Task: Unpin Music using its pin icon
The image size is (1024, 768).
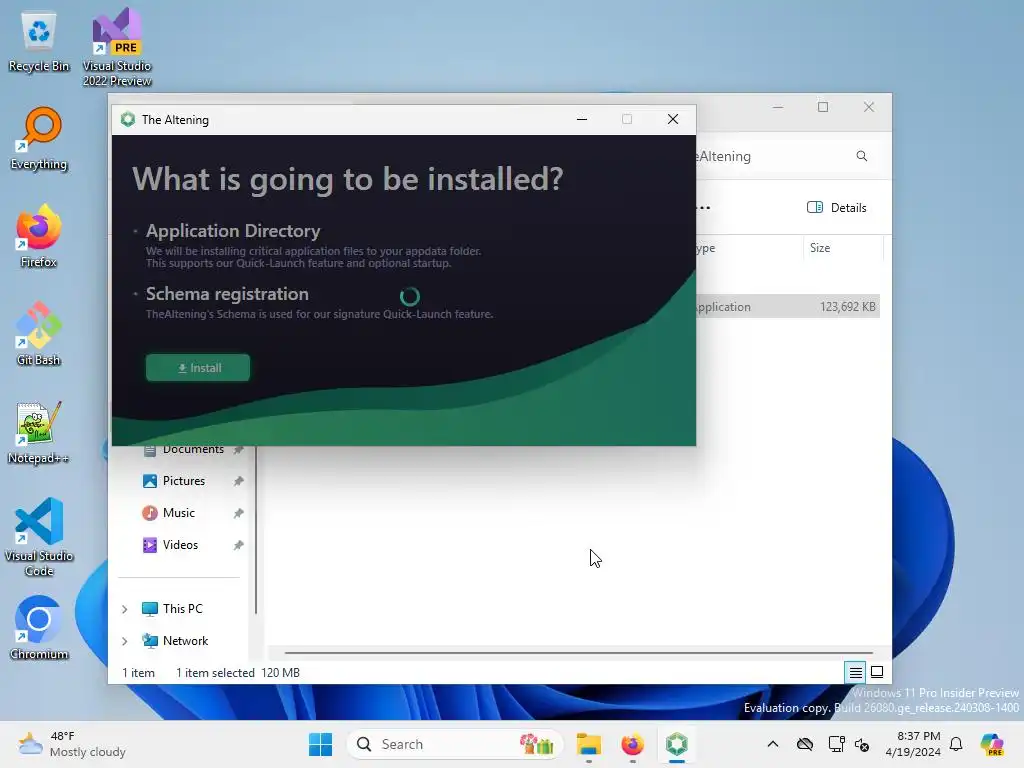Action: (x=238, y=513)
